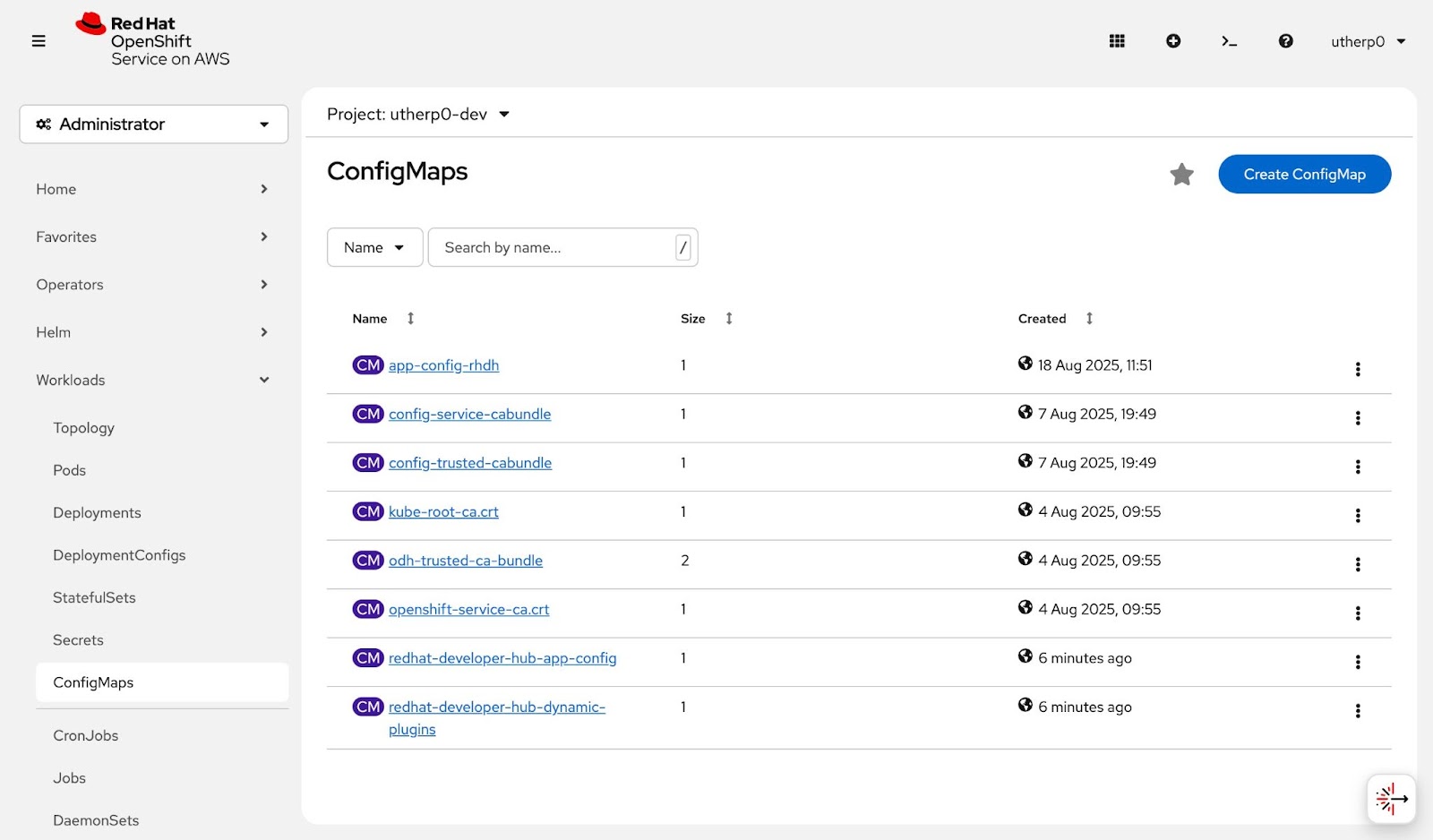Open the command line terminal icon
Screen dimensions: 1433x840
coord(1230,41)
